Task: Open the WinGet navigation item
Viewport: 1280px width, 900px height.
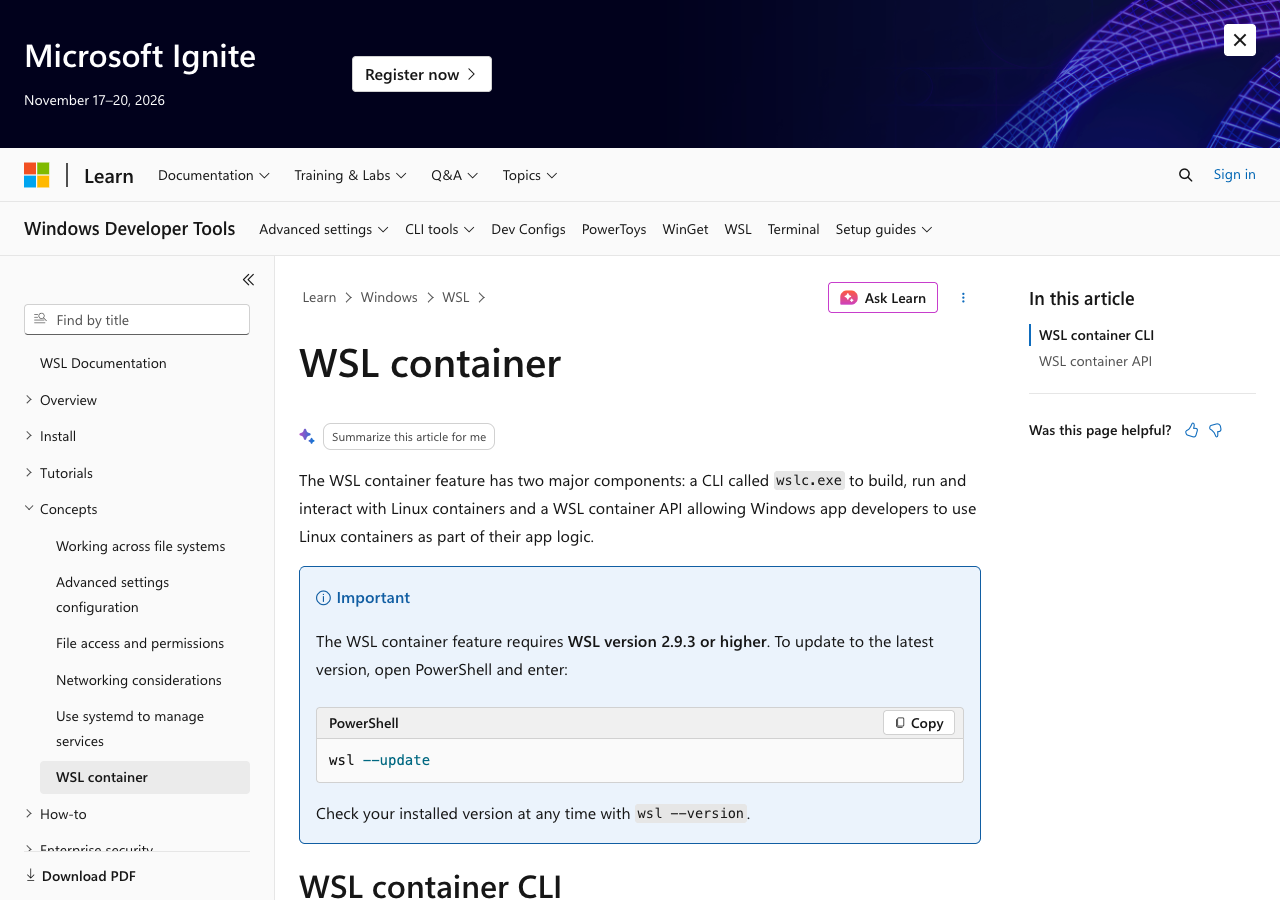Action: click(x=685, y=229)
